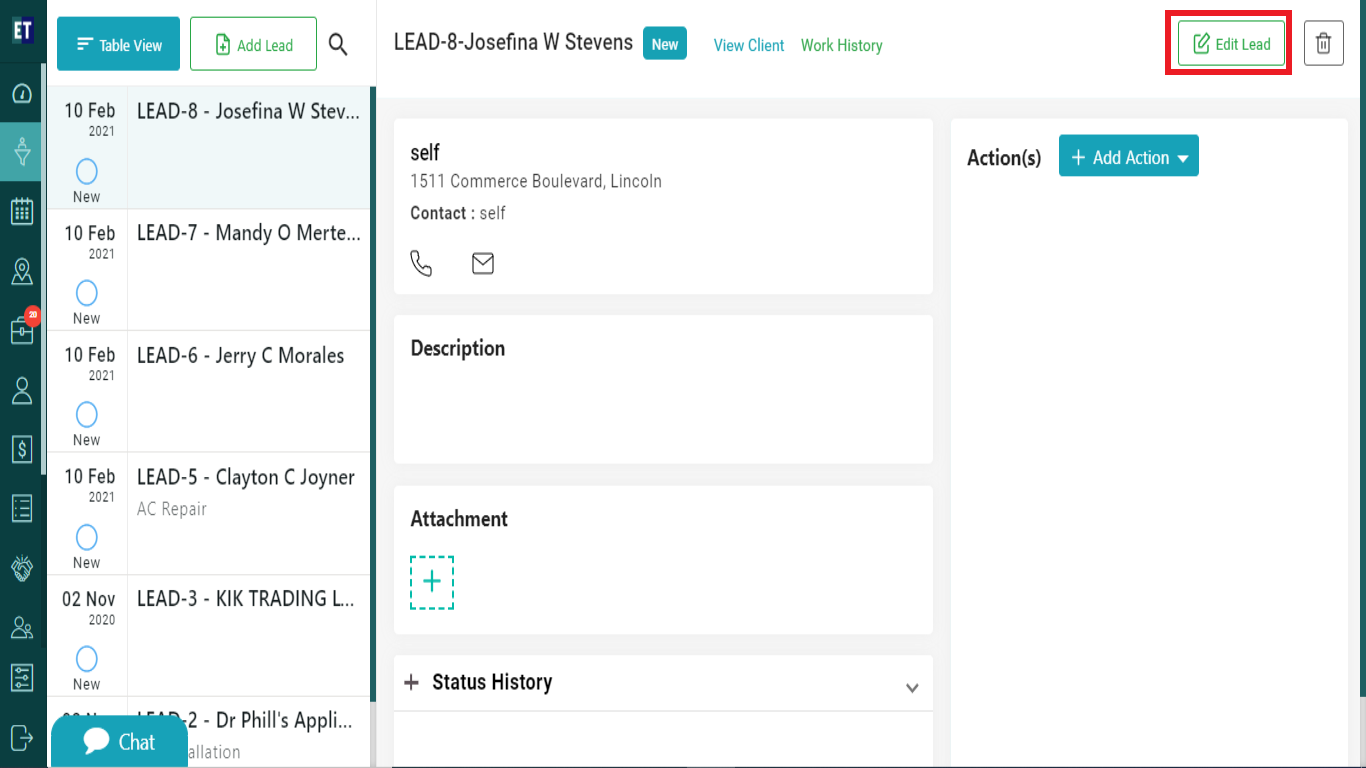The width and height of the screenshot is (1366, 768).
Task: Switch to Table View
Action: [118, 44]
